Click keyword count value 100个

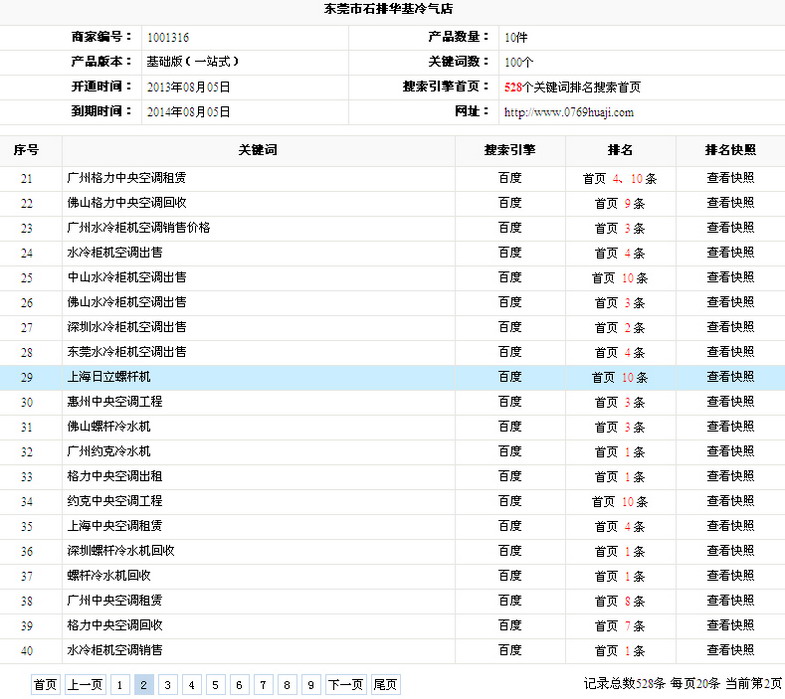(x=519, y=63)
